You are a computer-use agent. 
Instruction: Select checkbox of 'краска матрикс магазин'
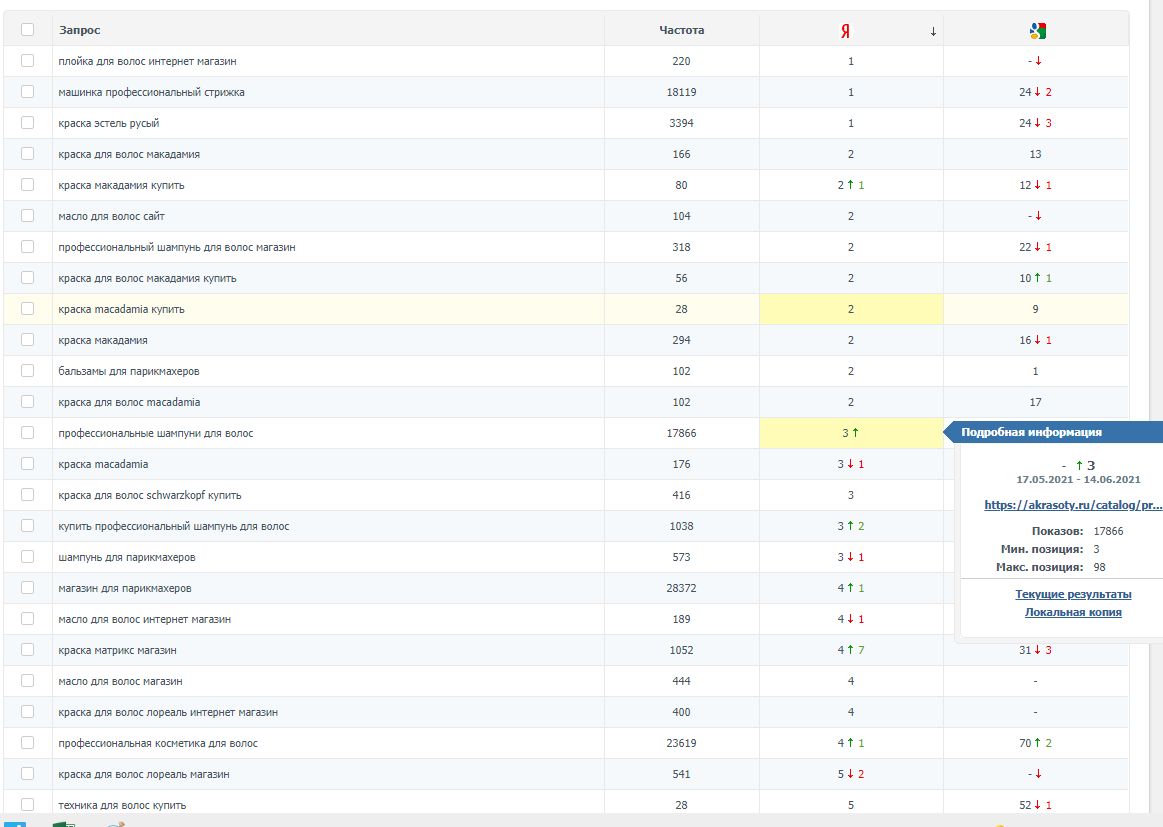click(x=27, y=650)
